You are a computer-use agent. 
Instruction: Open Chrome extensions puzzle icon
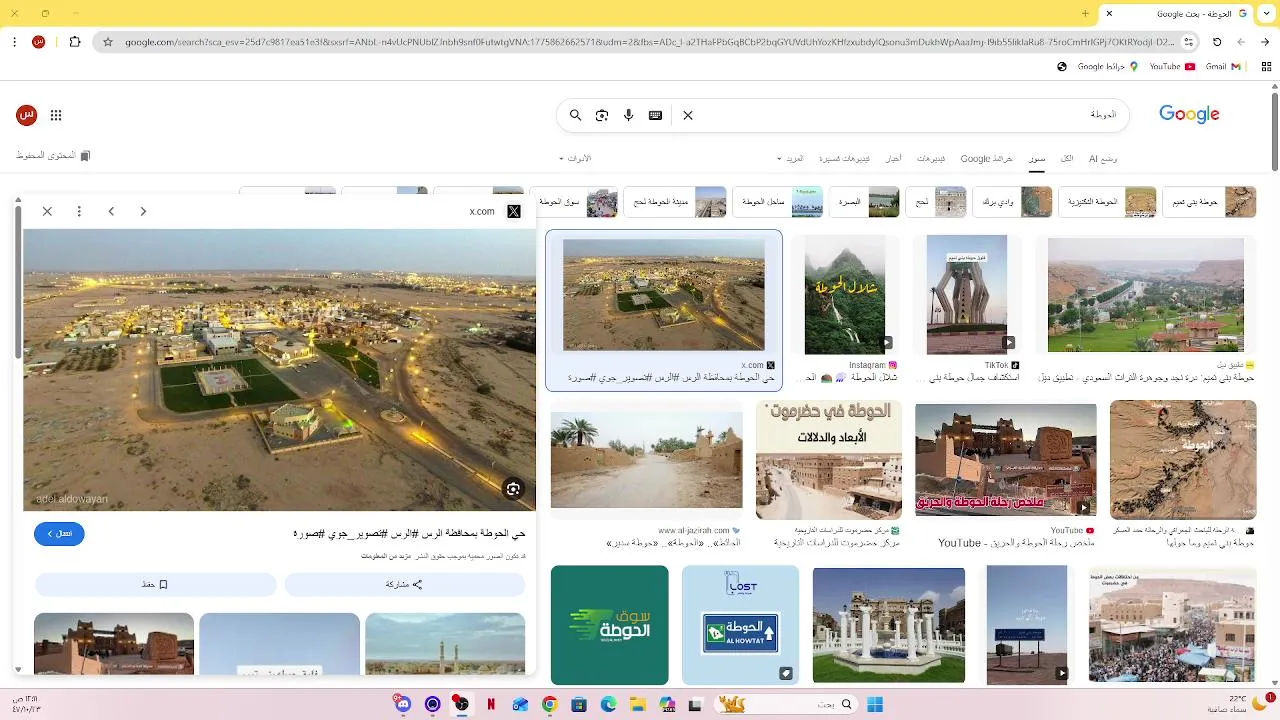(x=75, y=42)
